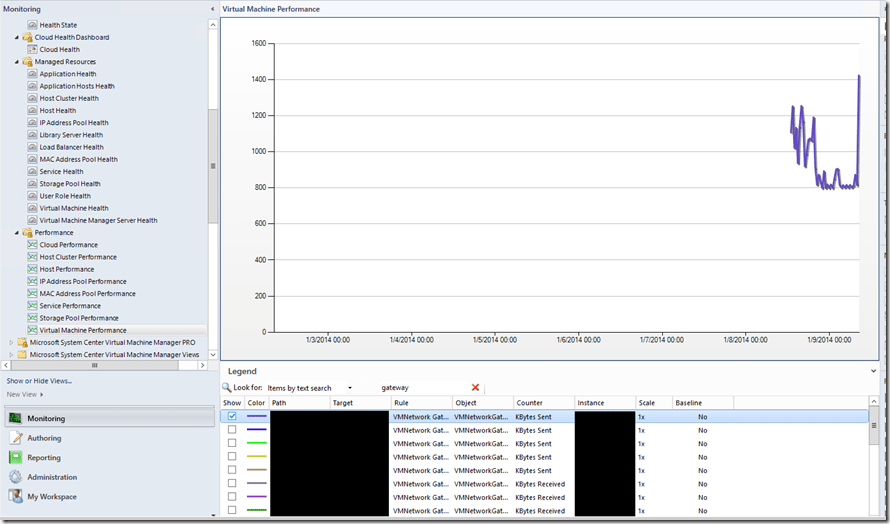
Task: Open the Authoring workspace
Action: [x=44, y=438]
